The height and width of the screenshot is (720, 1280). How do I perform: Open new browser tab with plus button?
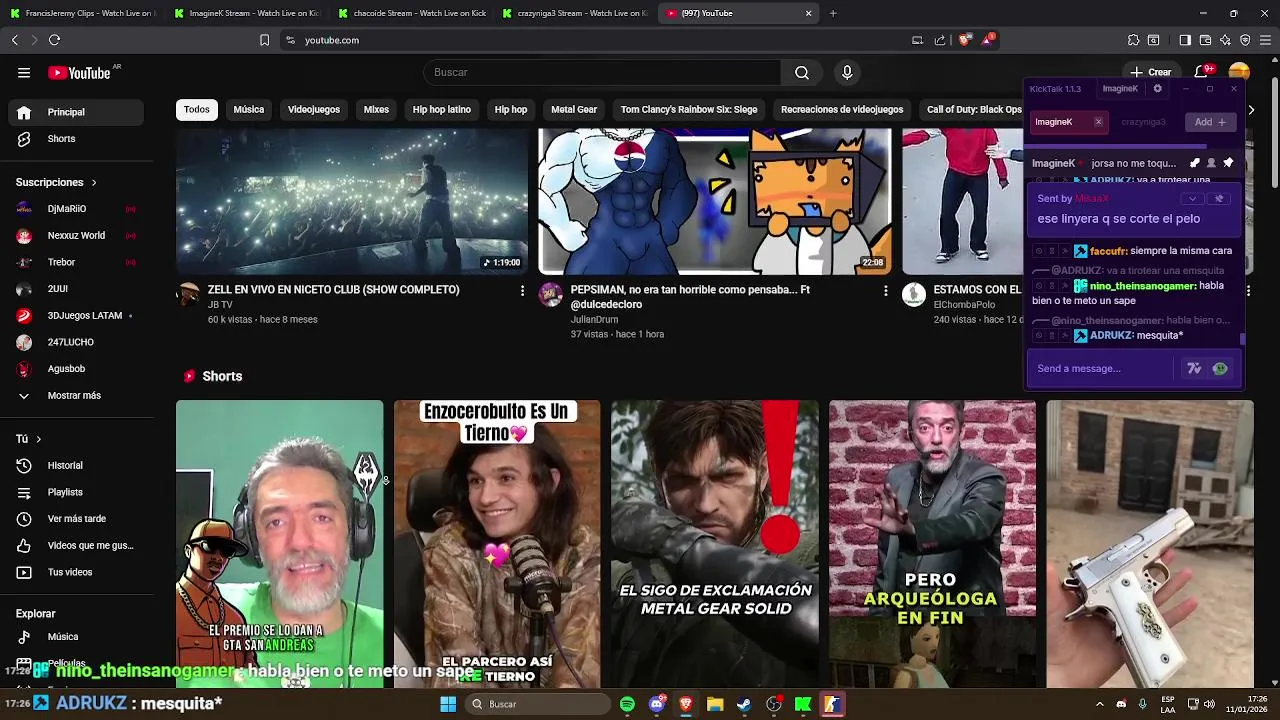pyautogui.click(x=833, y=13)
